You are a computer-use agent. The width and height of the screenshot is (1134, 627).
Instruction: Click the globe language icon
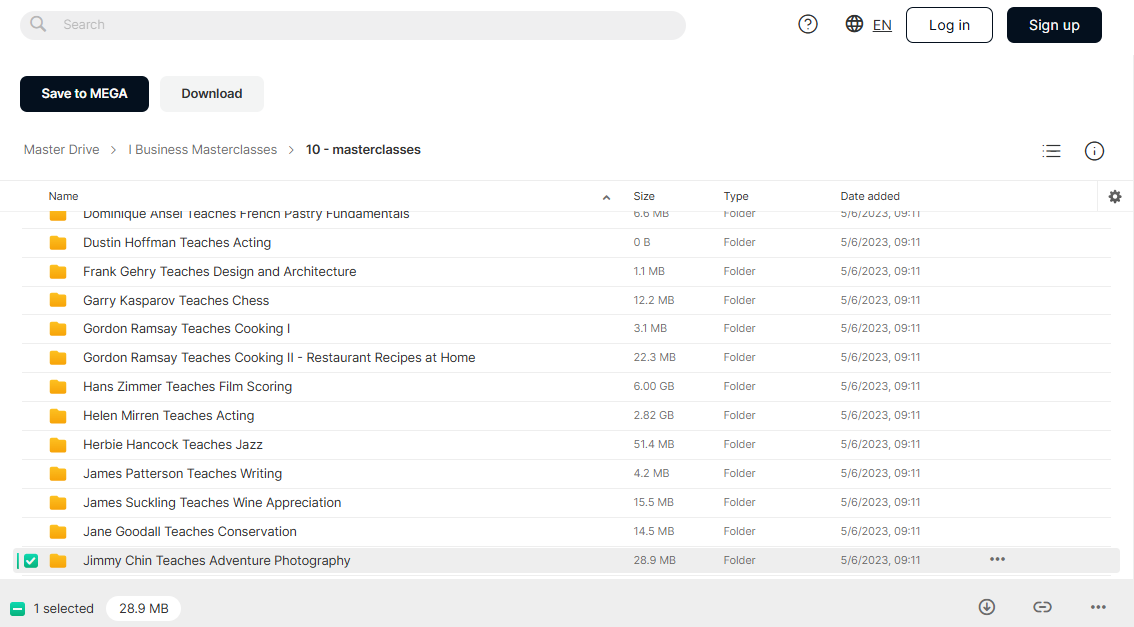click(x=854, y=24)
